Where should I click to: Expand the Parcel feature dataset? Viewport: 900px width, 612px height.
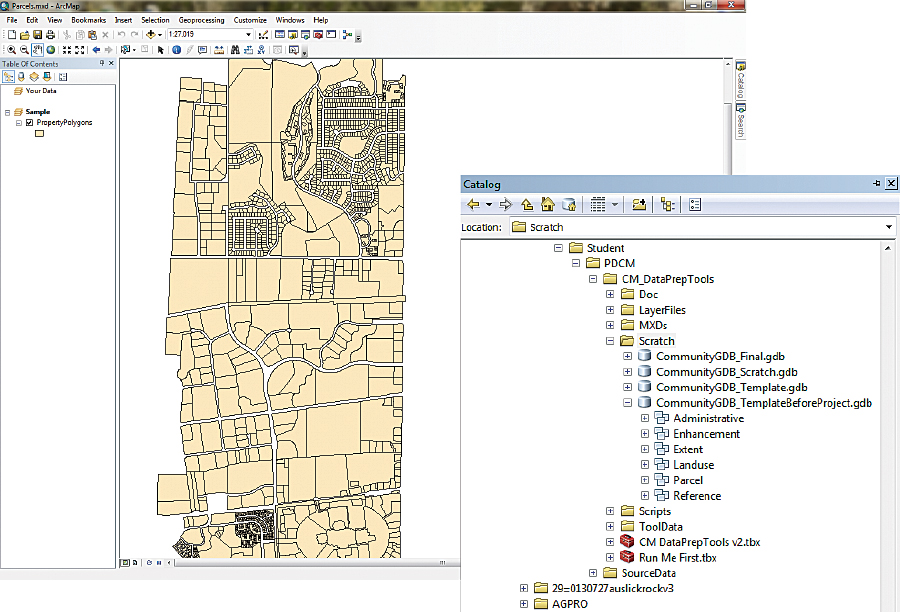pyautogui.click(x=645, y=480)
